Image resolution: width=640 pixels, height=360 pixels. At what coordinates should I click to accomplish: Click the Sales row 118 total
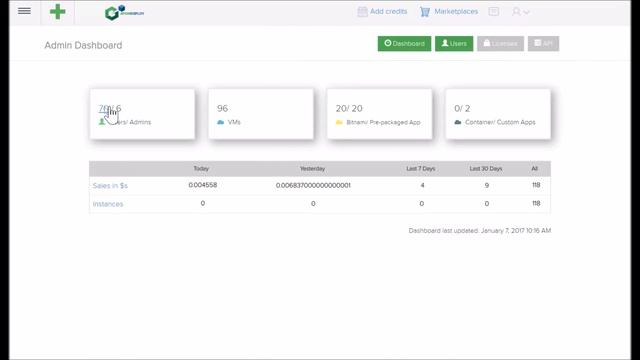[x=536, y=185]
